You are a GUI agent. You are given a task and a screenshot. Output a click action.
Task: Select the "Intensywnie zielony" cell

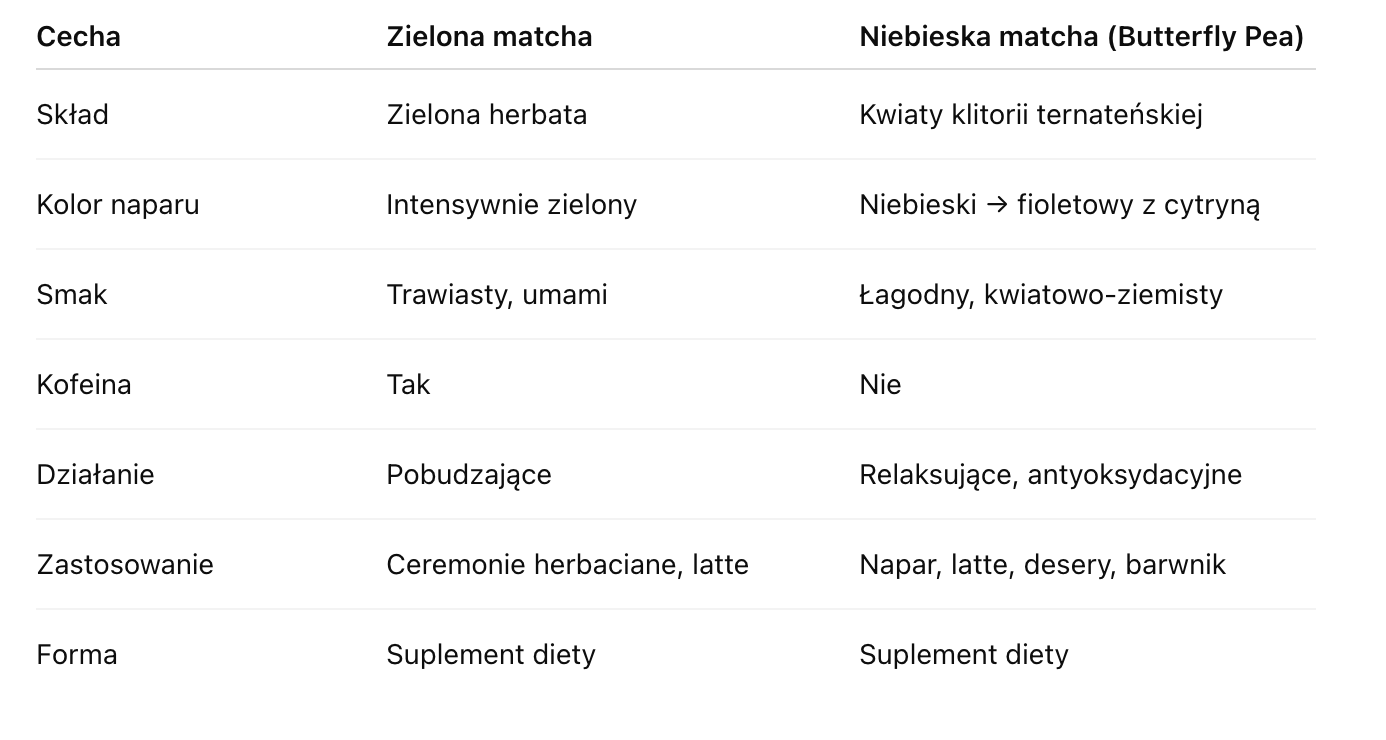tap(511, 205)
